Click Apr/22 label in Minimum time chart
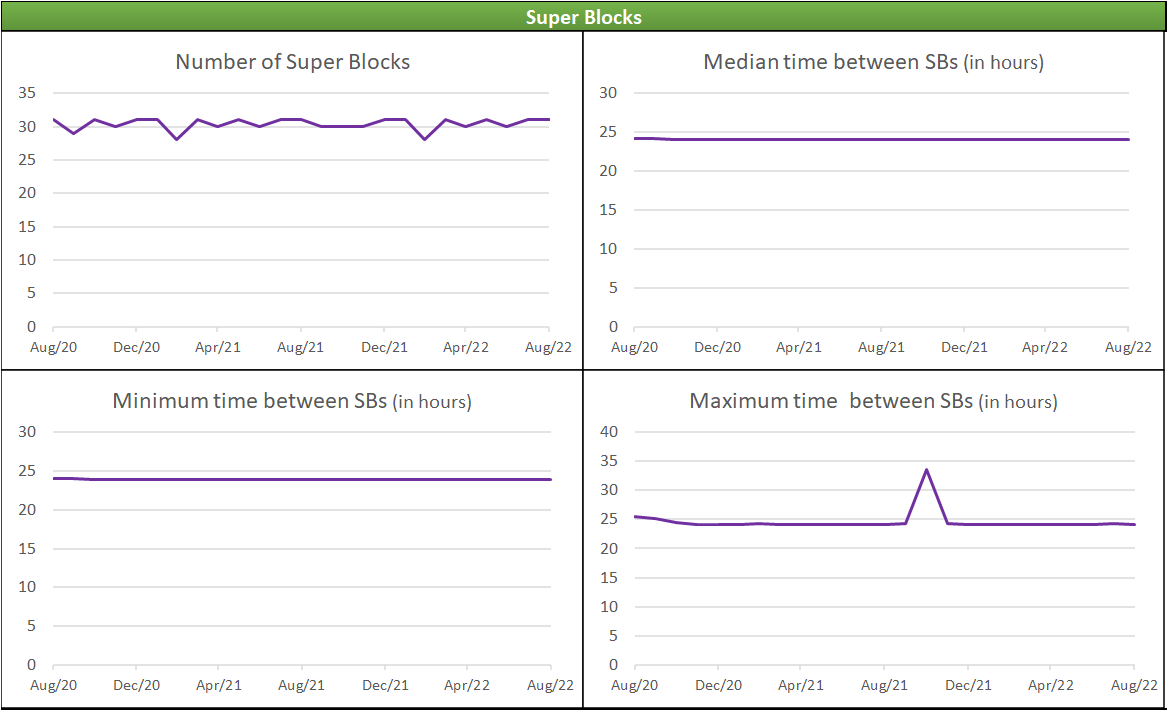Viewport: 1169px width, 710px height. (x=467, y=684)
